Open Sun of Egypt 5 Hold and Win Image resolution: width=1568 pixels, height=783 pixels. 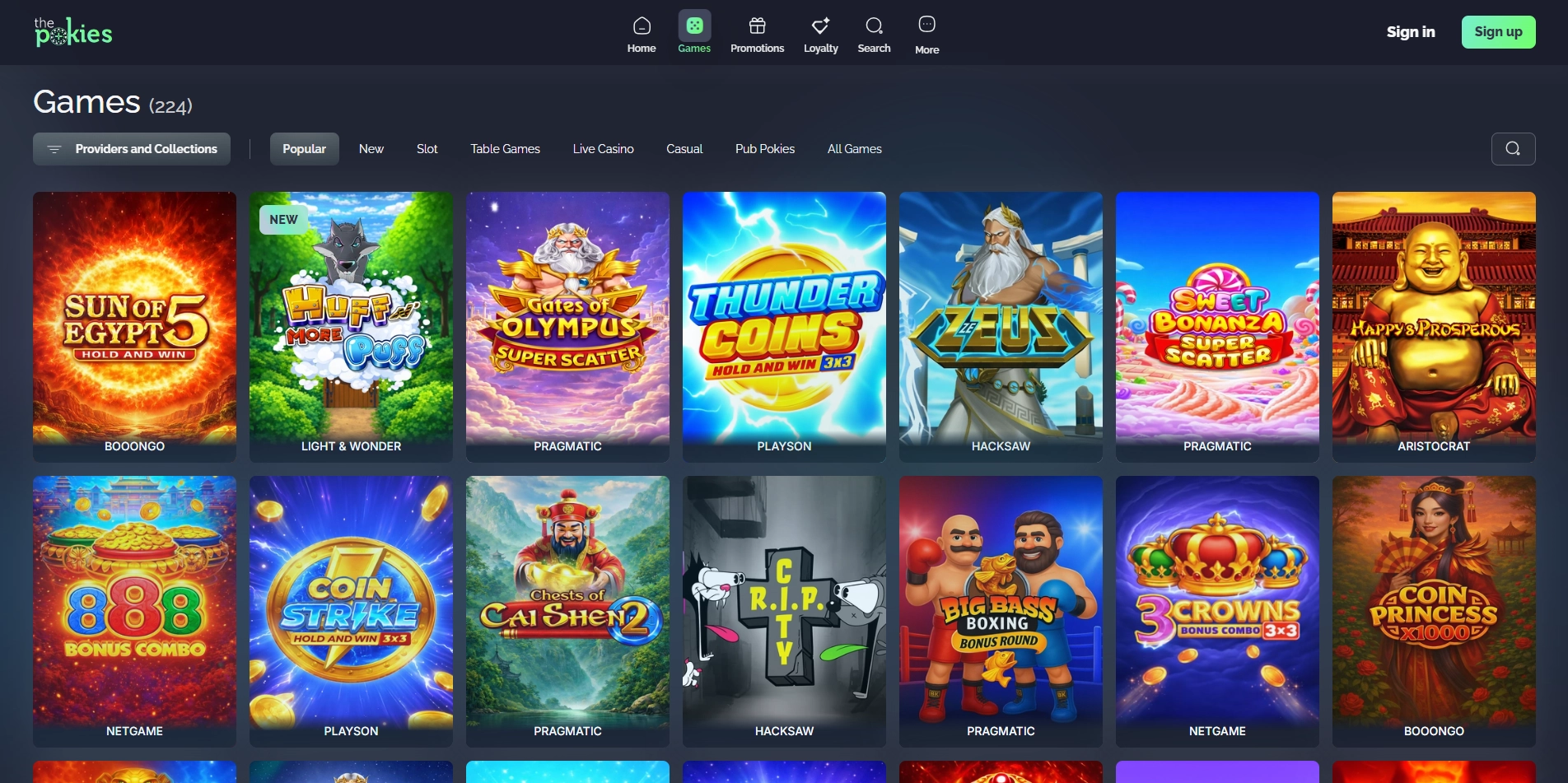tap(134, 326)
